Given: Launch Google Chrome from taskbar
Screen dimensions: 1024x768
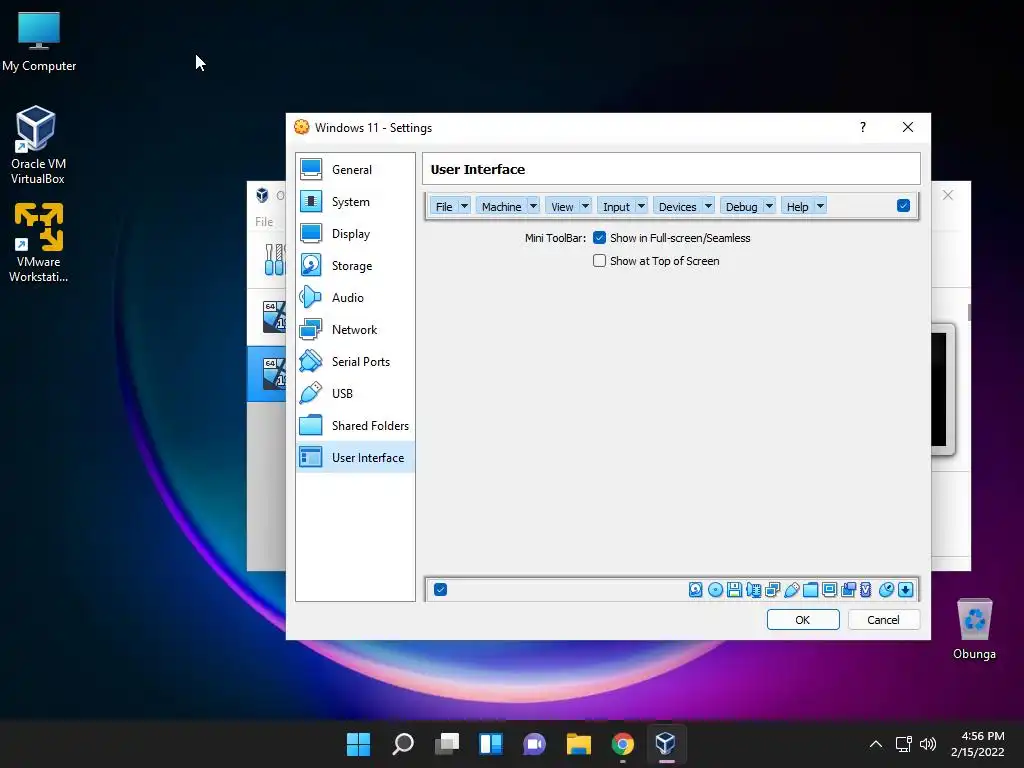Looking at the screenshot, I should coord(622,744).
